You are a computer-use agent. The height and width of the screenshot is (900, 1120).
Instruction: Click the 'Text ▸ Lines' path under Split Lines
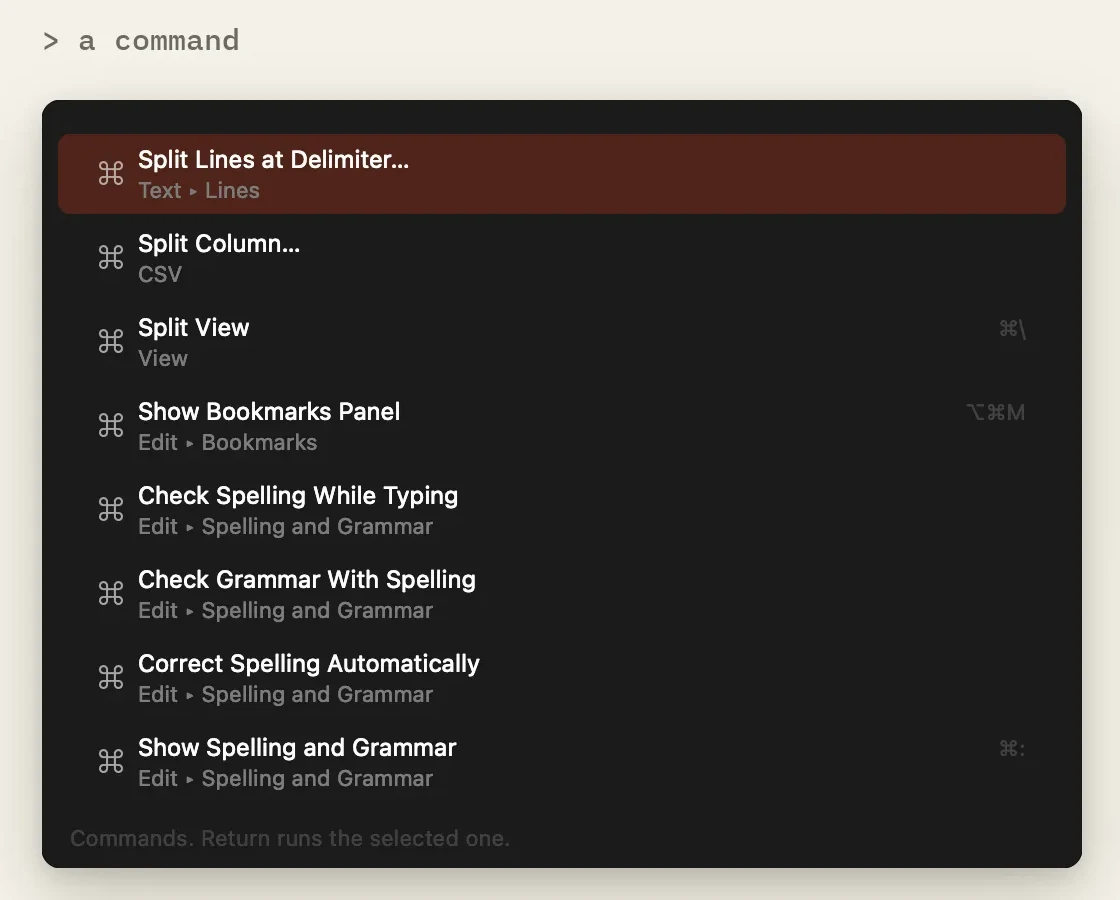199,191
